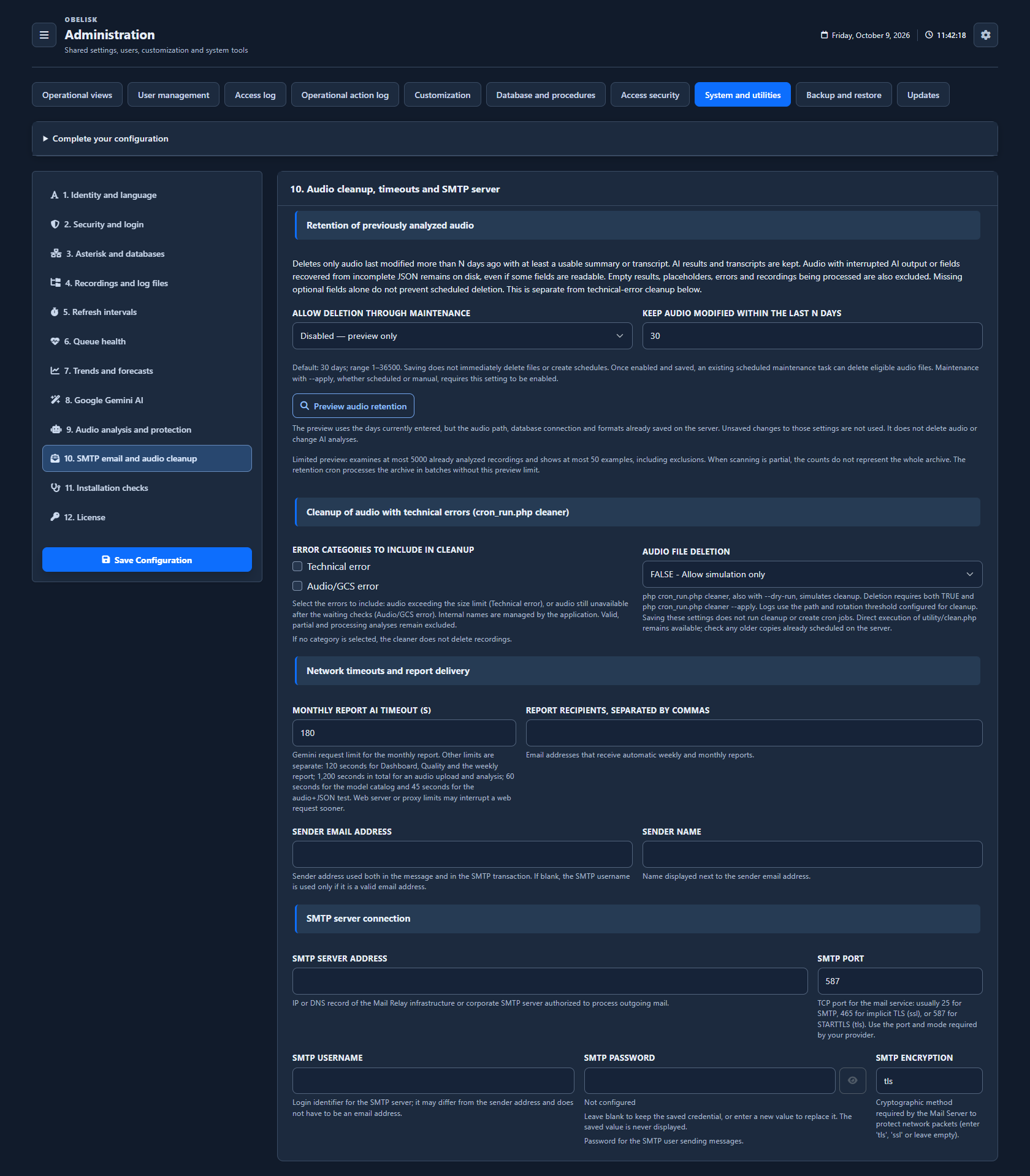This screenshot has width=1030, height=1176.
Task: Click the clock icon beside the time
Action: point(929,35)
